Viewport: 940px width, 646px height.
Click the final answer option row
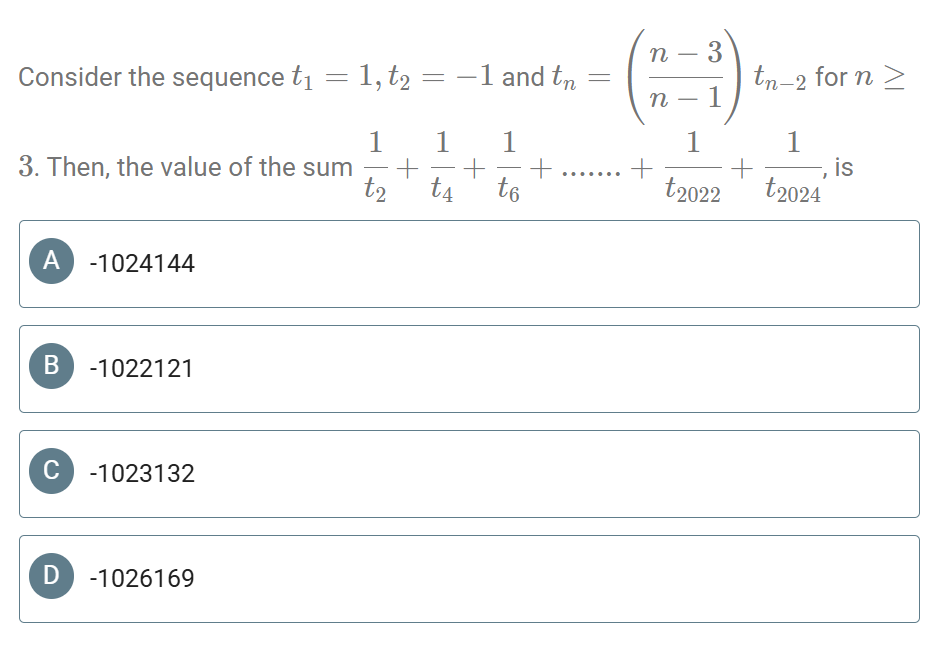click(x=468, y=578)
